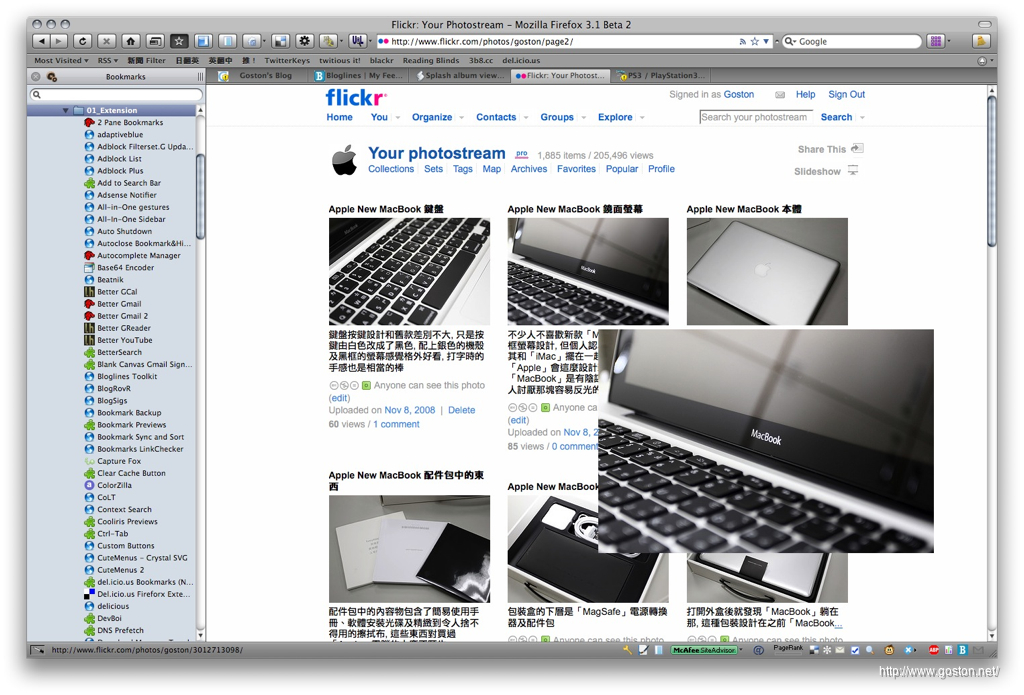Click the magnifier icon in status bar
Viewport: 1024px width, 695px height.
pos(871,650)
